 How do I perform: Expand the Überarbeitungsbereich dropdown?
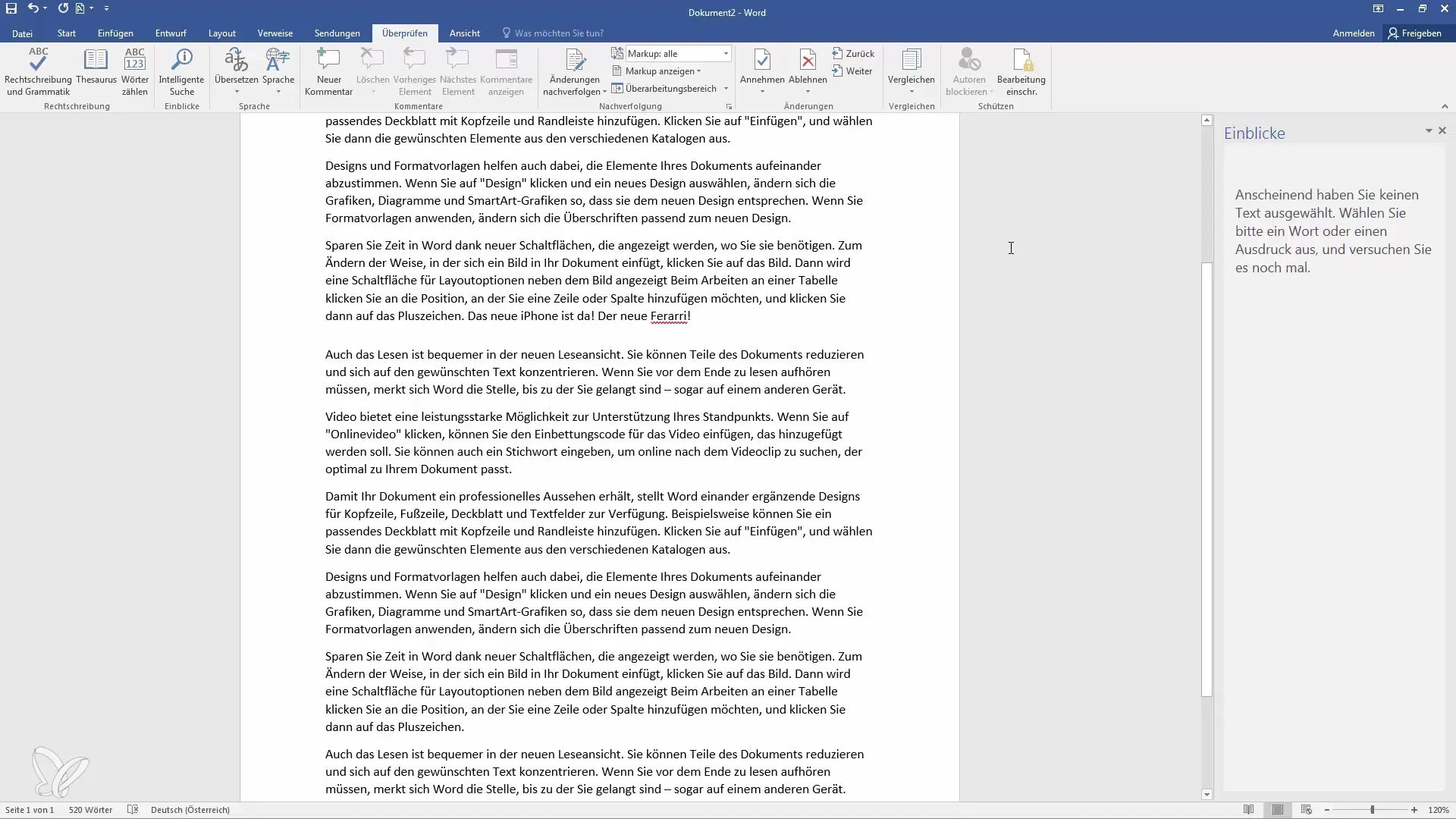point(727,88)
